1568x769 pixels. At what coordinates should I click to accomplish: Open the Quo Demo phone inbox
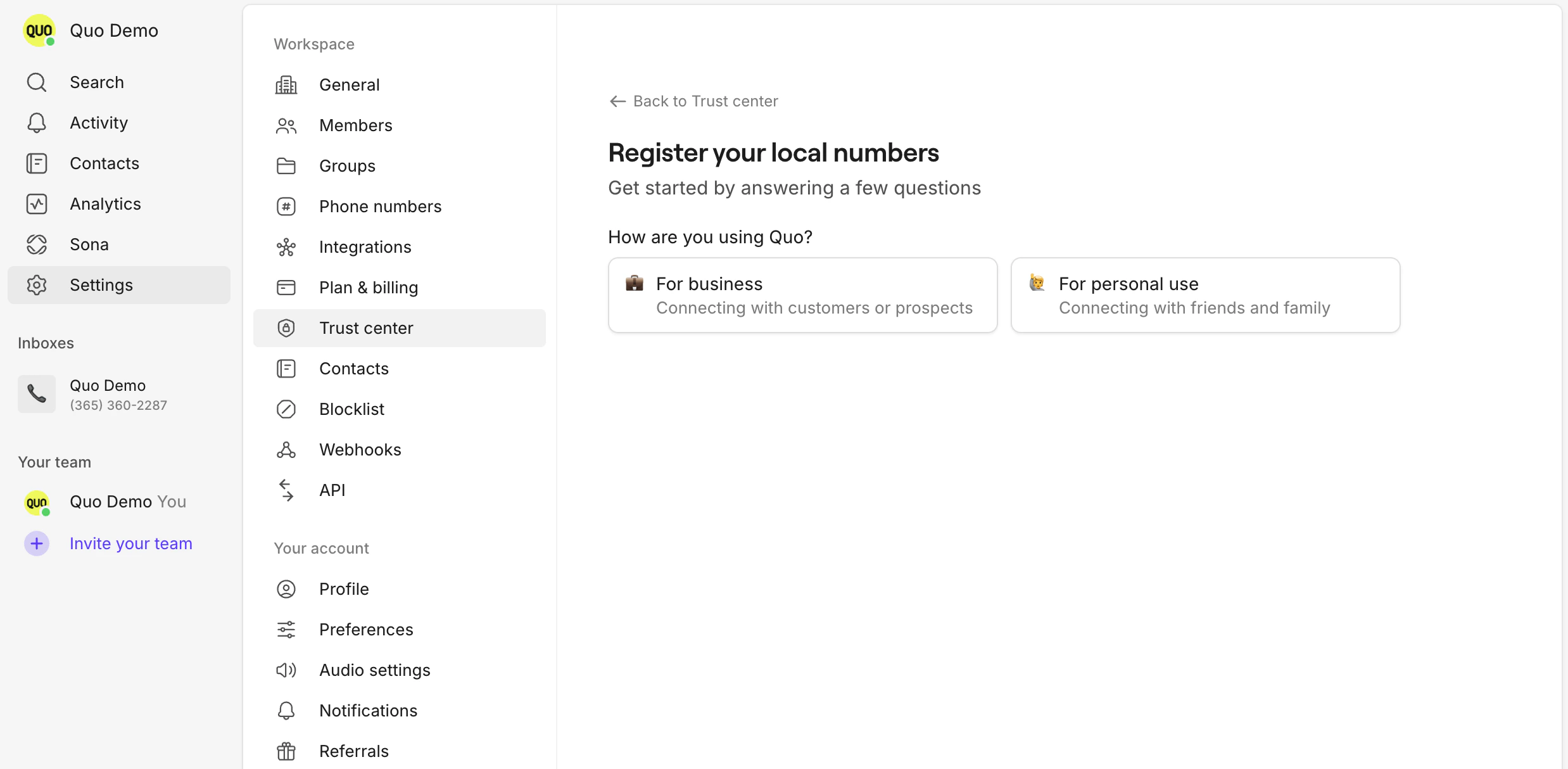pyautogui.click(x=108, y=393)
